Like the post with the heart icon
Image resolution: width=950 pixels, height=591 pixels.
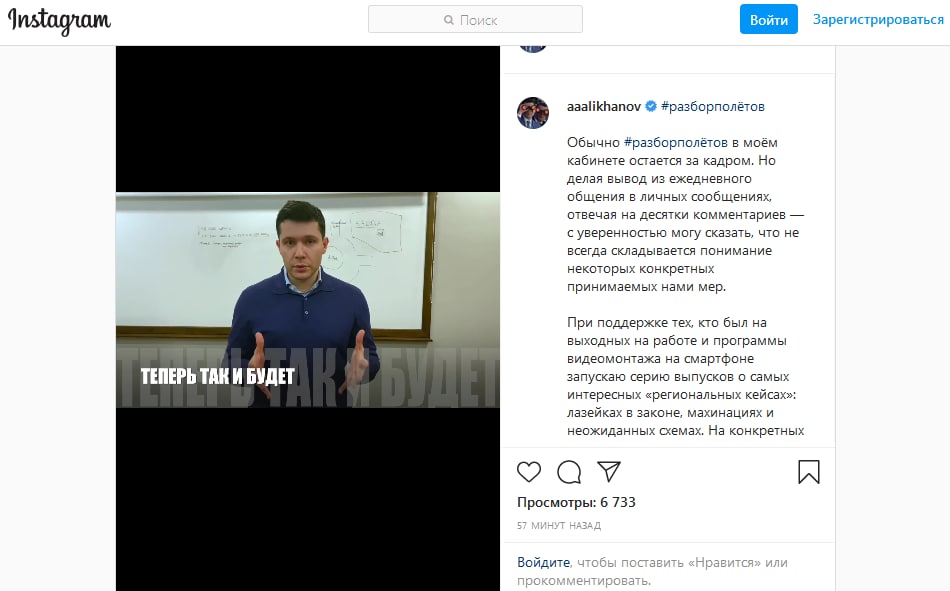pos(529,472)
